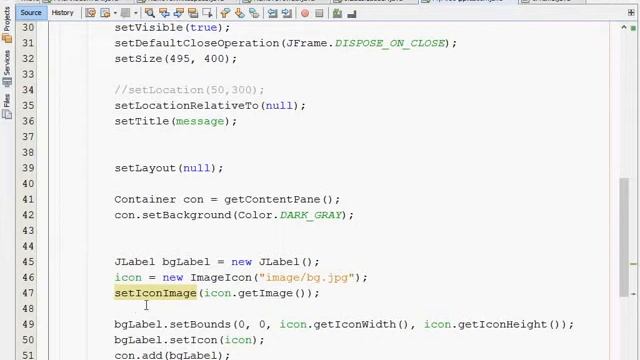This screenshot has width=640, height=360.
Task: Toggle Bookmark icon in editor toolbar
Action: [254, 13]
